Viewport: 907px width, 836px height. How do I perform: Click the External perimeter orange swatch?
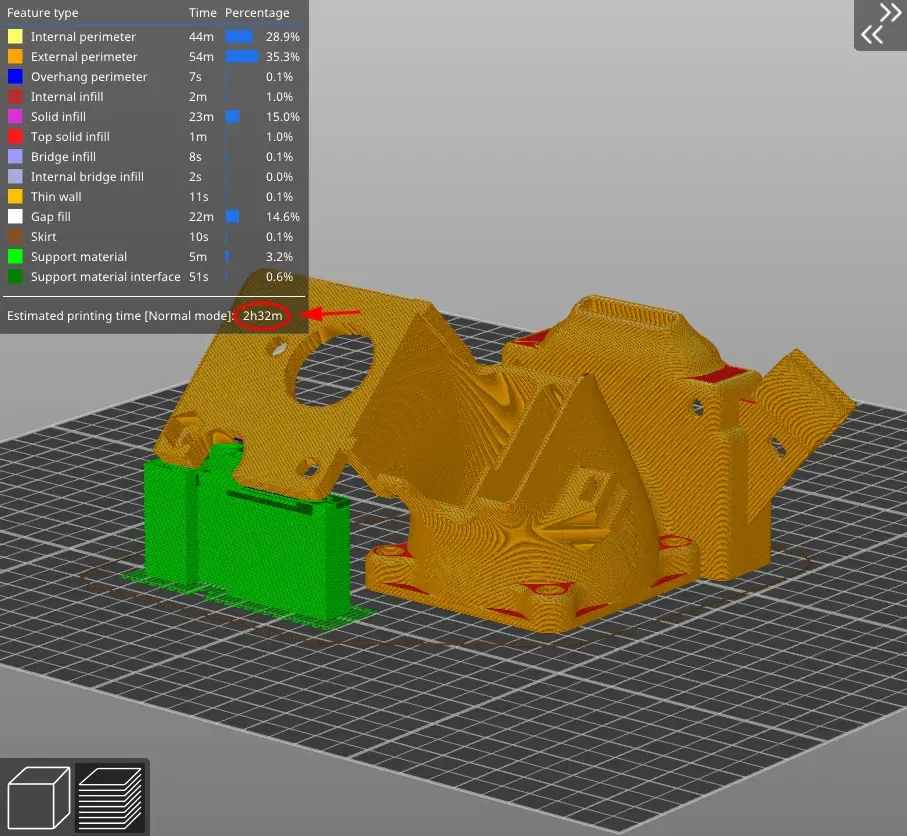coord(15,57)
